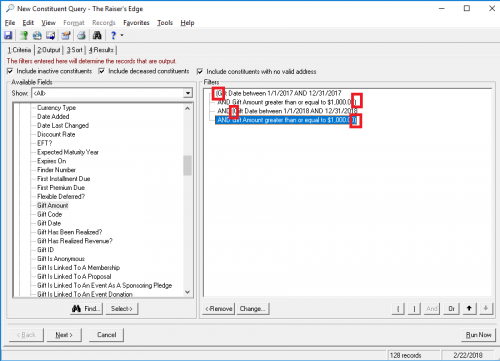Select the Date Last Changed field
This screenshot has width=500, height=361.
click(63, 125)
